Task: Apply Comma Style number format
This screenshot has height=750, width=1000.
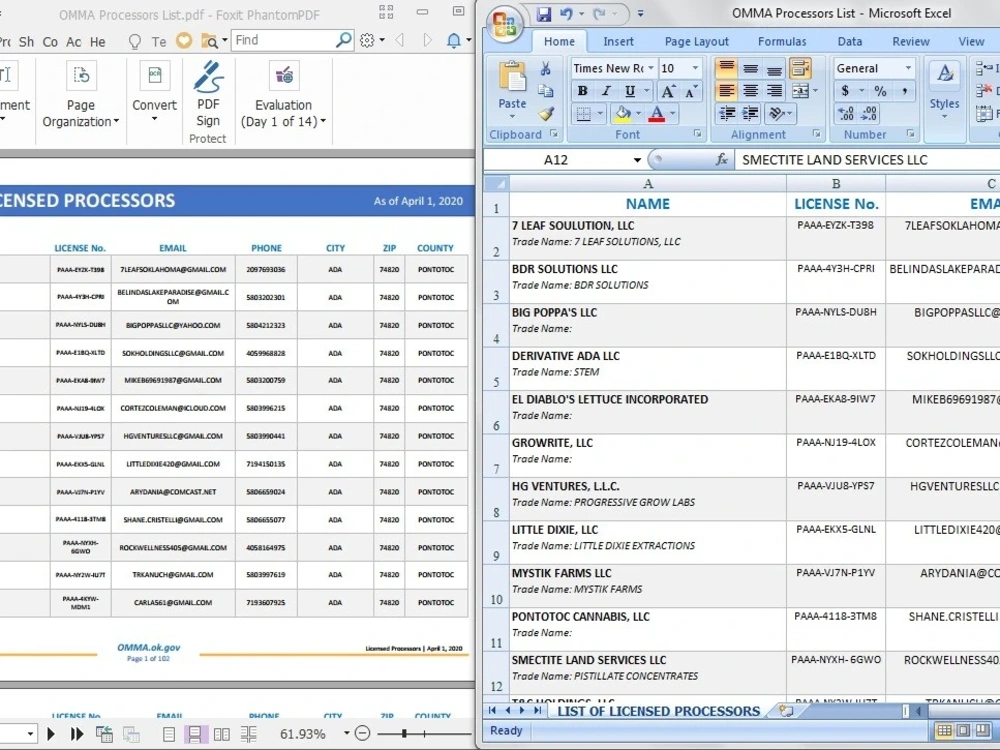Action: (904, 91)
